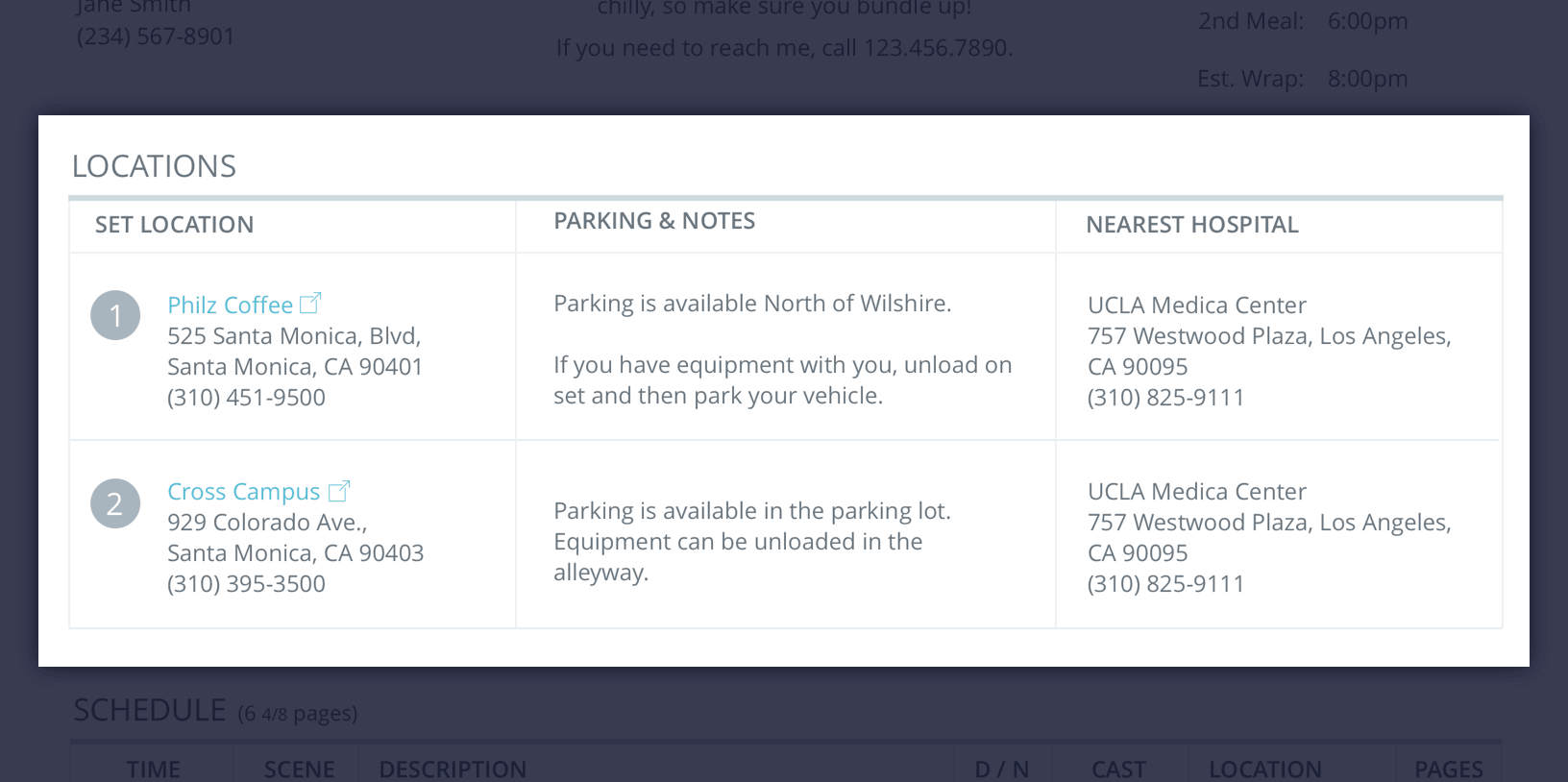Click the hospital phone number in the Philz Coffee row
Viewport: 1568px width, 782px height.
click(1165, 398)
